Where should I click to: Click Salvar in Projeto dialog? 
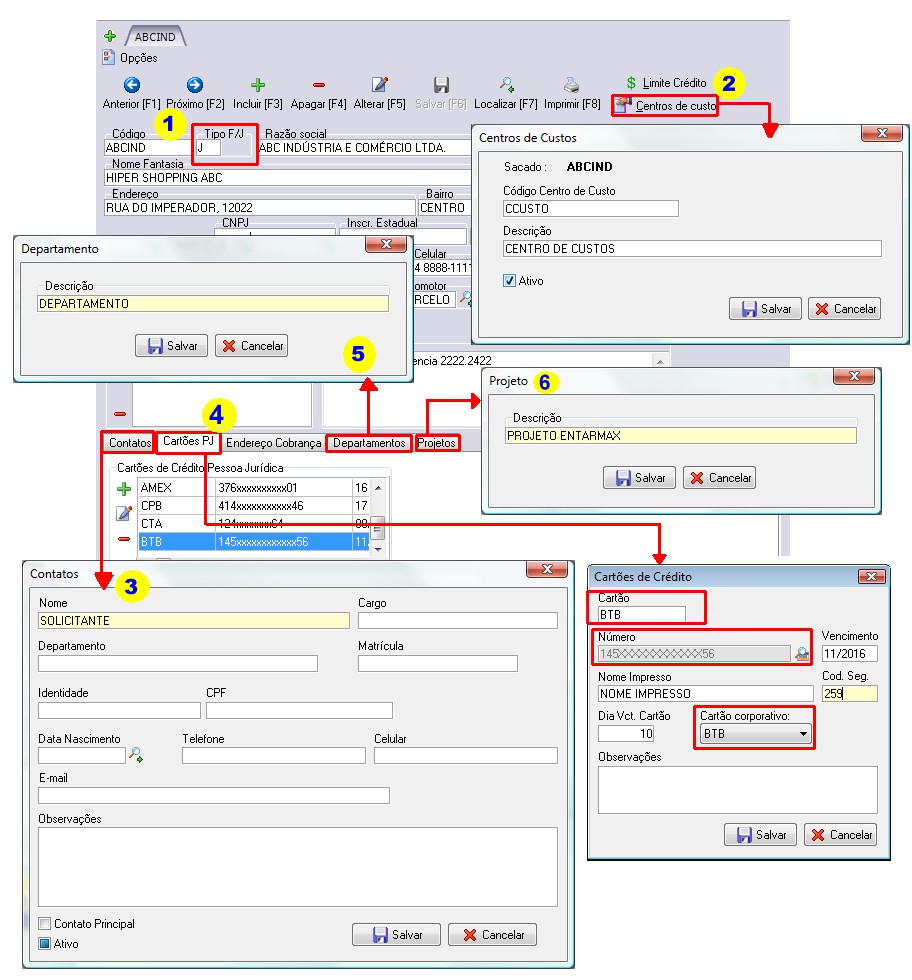[639, 478]
